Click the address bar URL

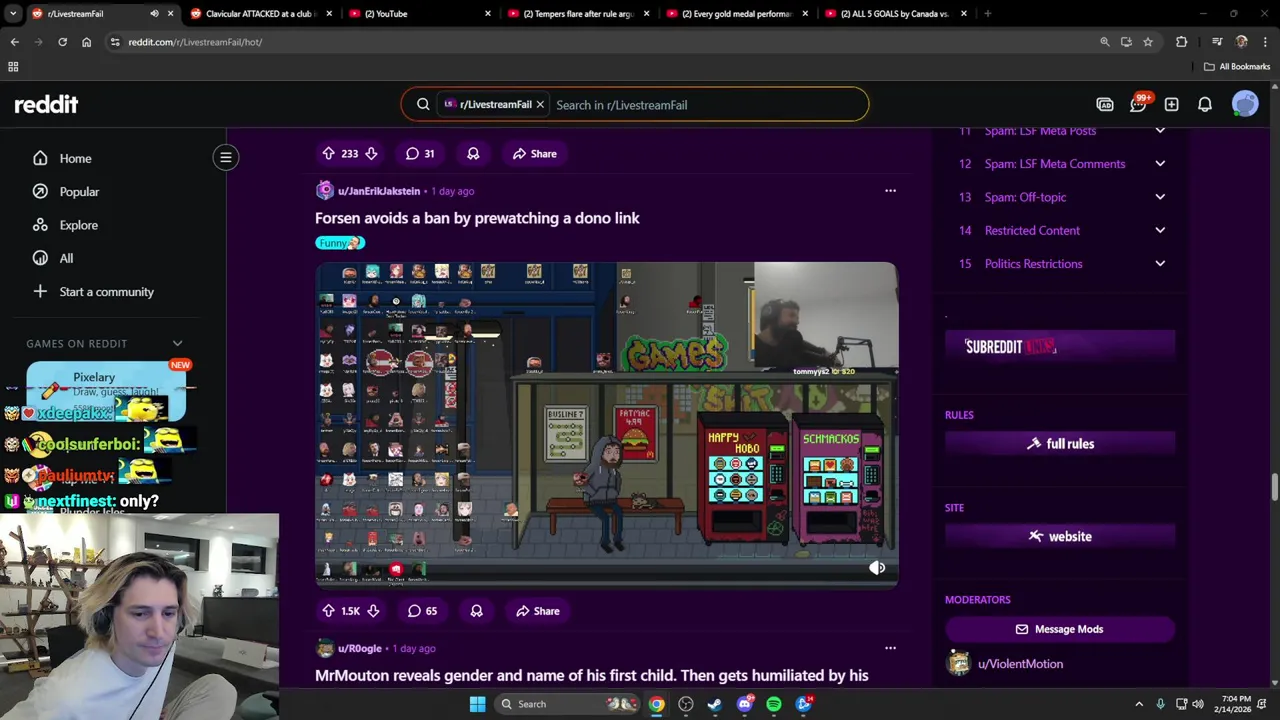pos(195,42)
